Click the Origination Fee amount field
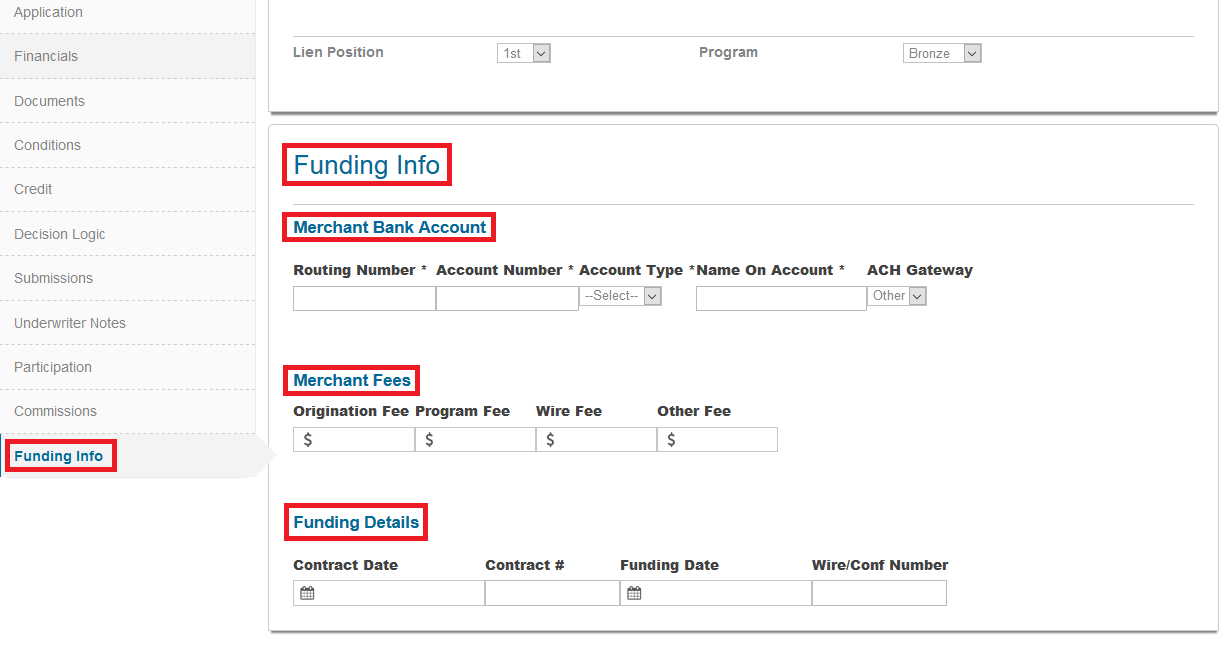This screenshot has height=654, width=1232. (x=354, y=440)
